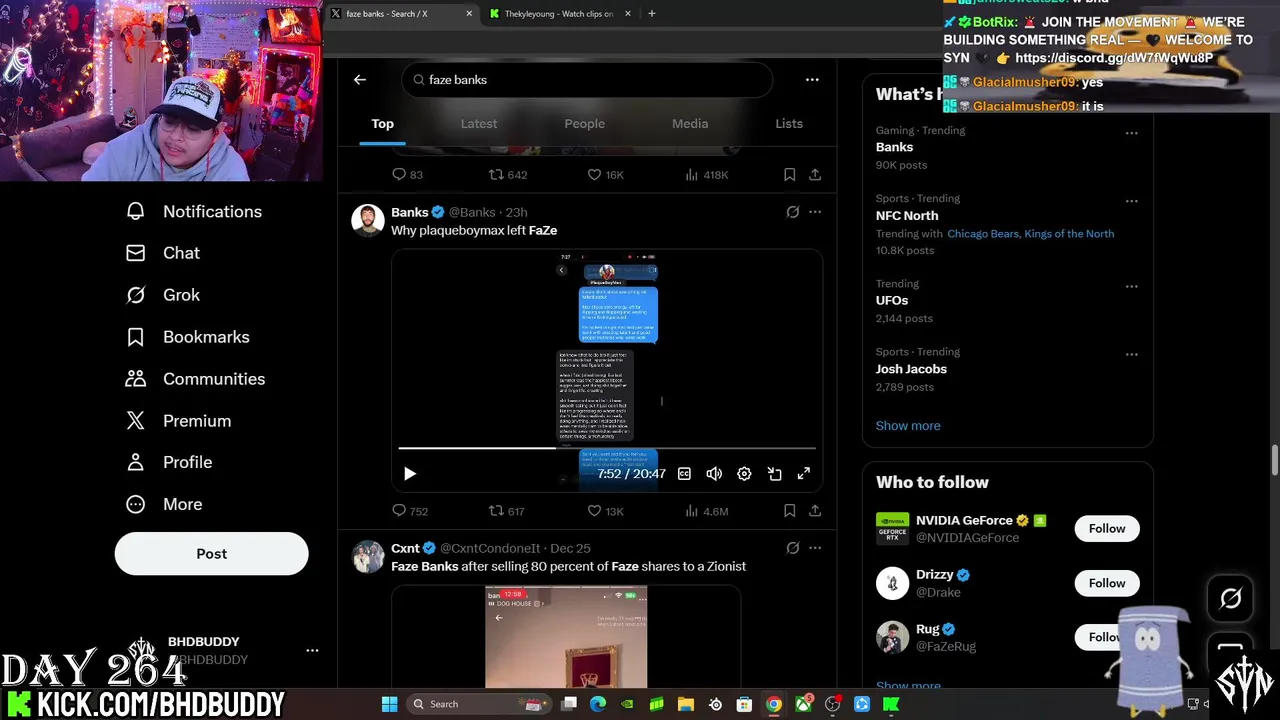This screenshot has width=1280, height=720.
Task: Switch to the Latest tab
Action: (479, 124)
